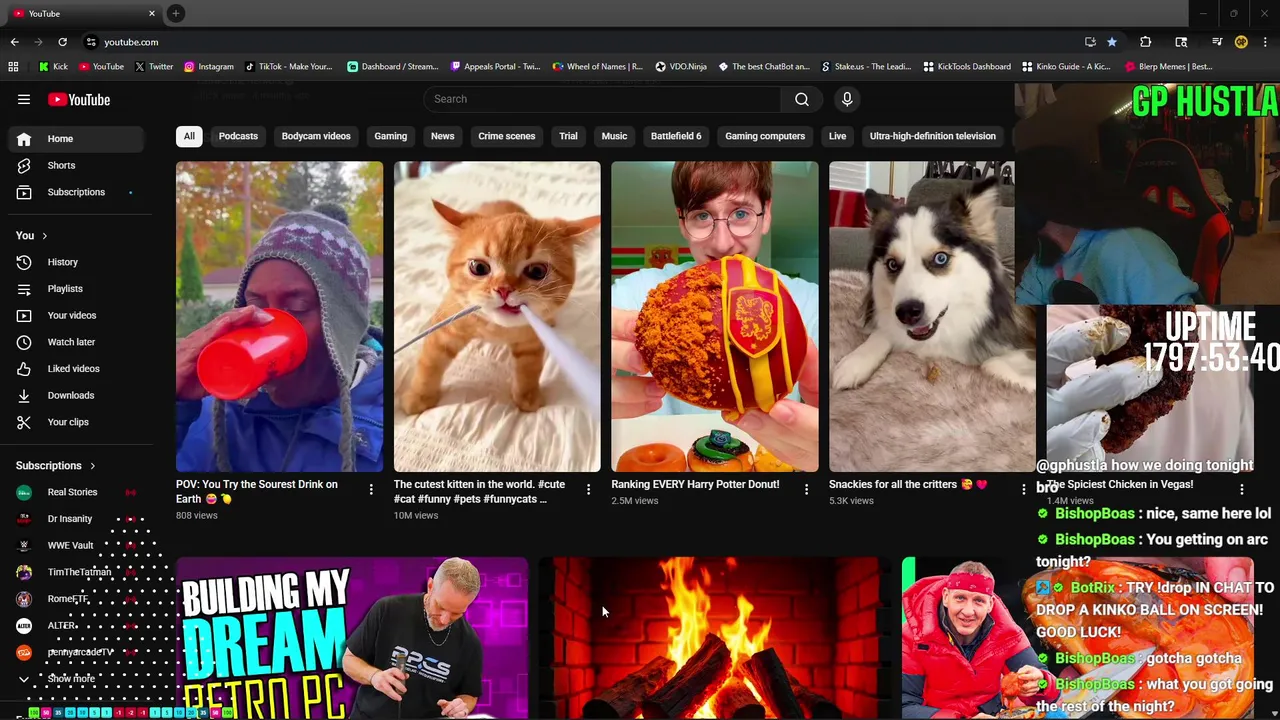Open Shorts in the sidebar
Image resolution: width=1280 pixels, height=720 pixels.
76,165
